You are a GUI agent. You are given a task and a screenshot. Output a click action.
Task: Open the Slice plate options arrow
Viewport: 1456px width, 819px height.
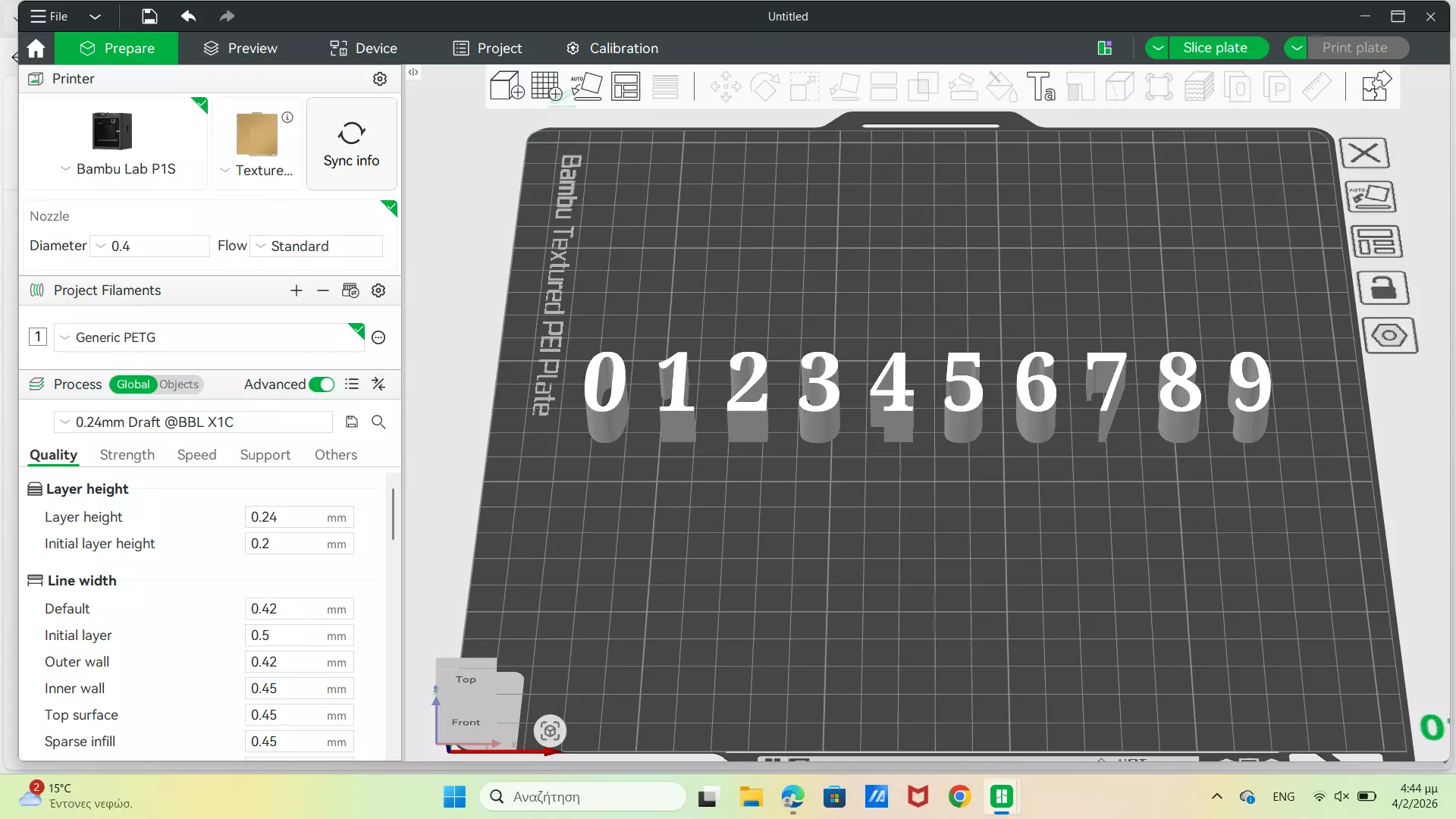pyautogui.click(x=1157, y=48)
